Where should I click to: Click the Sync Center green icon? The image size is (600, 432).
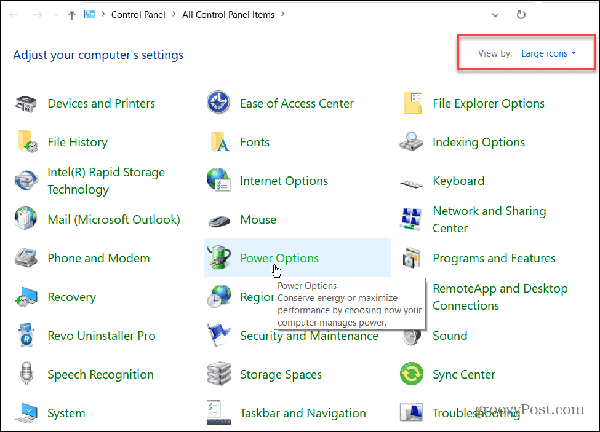click(411, 373)
